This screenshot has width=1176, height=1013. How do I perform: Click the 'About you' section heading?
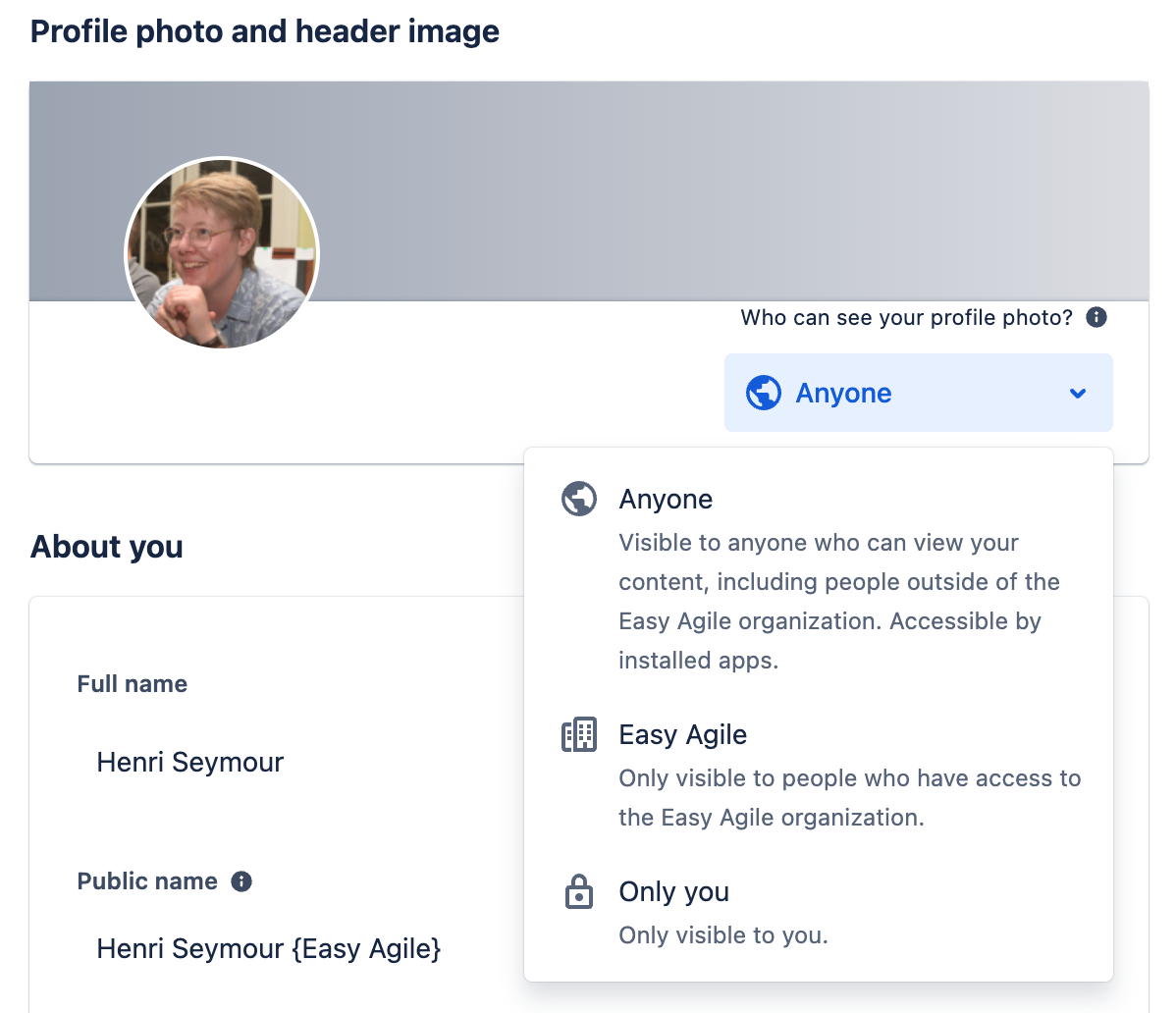[107, 546]
